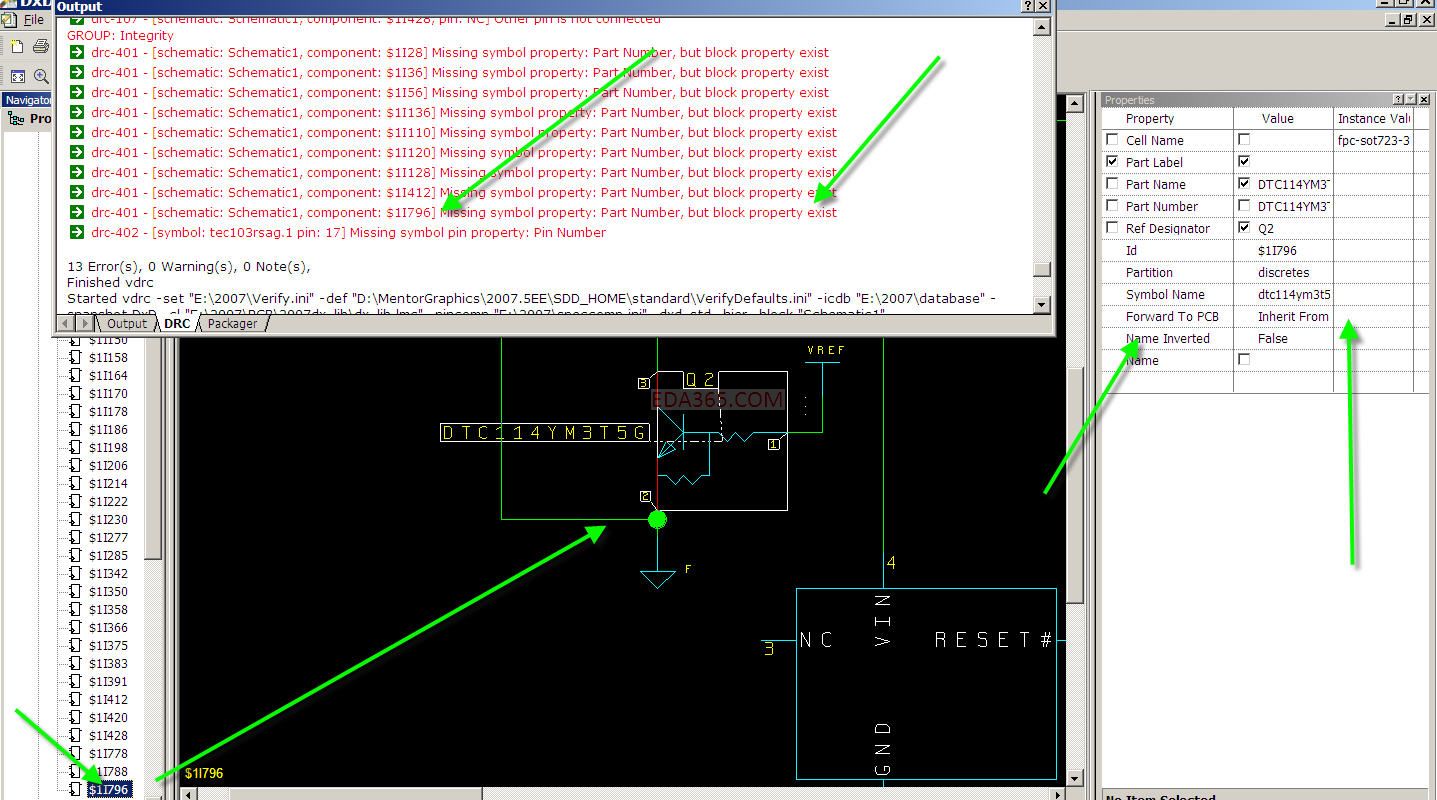Click green arrow icon of $1I128 error
The image size is (1437, 800).
tap(77, 172)
